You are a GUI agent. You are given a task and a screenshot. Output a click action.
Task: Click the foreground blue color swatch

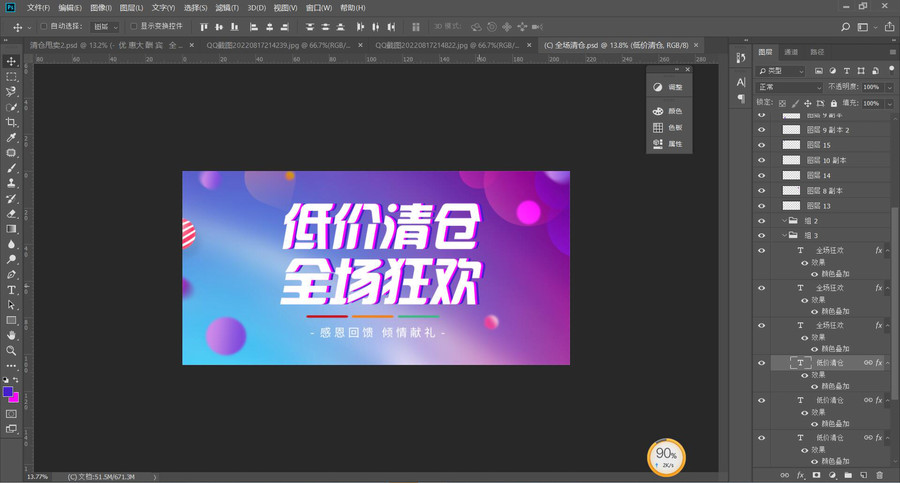[x=7, y=391]
